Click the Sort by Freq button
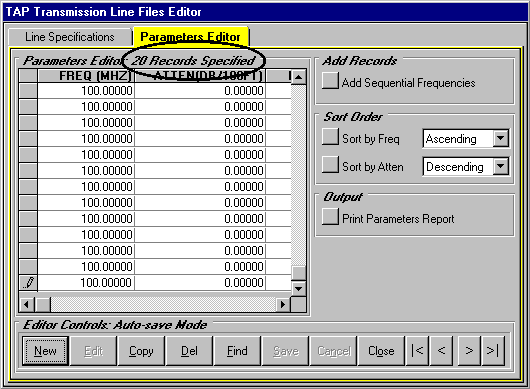 (330, 137)
